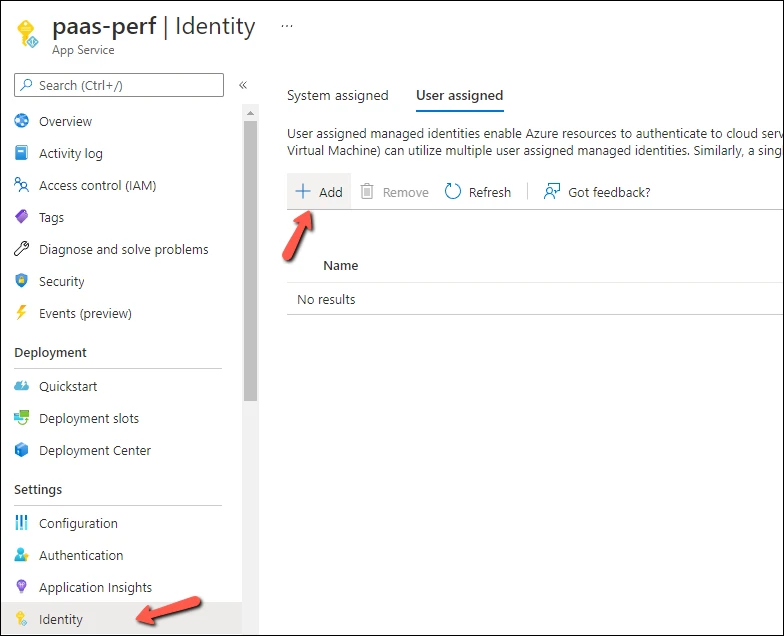
Task: Click the Diagnose wrench icon
Action: (22, 249)
